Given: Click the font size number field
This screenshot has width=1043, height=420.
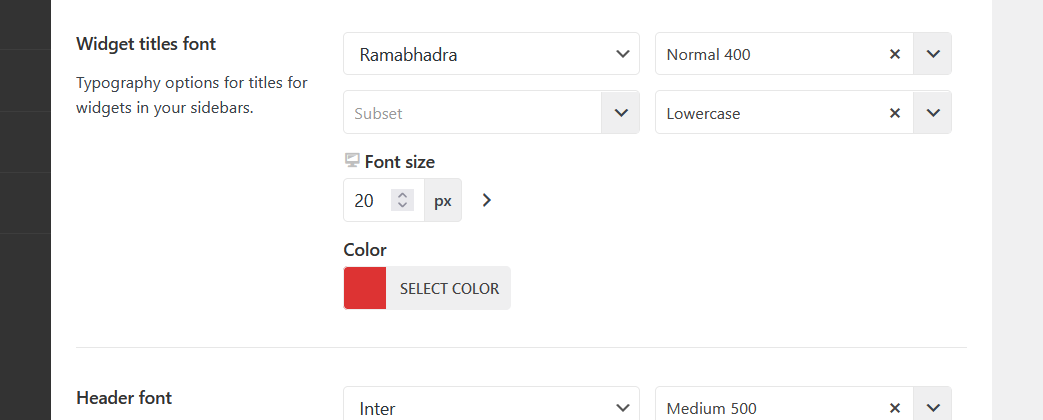Looking at the screenshot, I should pyautogui.click(x=366, y=201).
